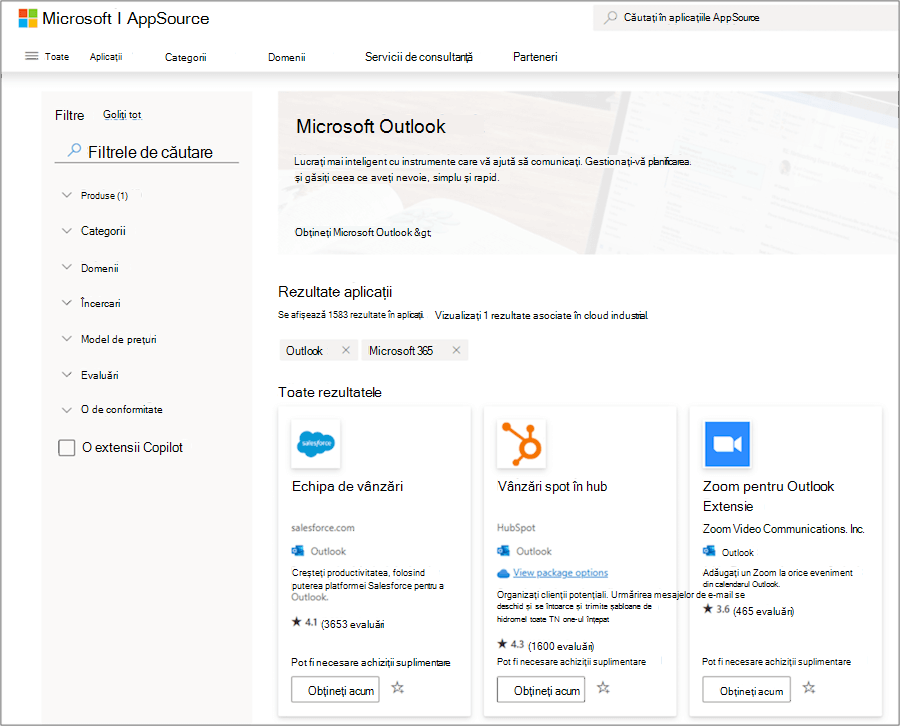
Task: Click the rating star for 4.1 Salesforce
Action: tap(296, 622)
